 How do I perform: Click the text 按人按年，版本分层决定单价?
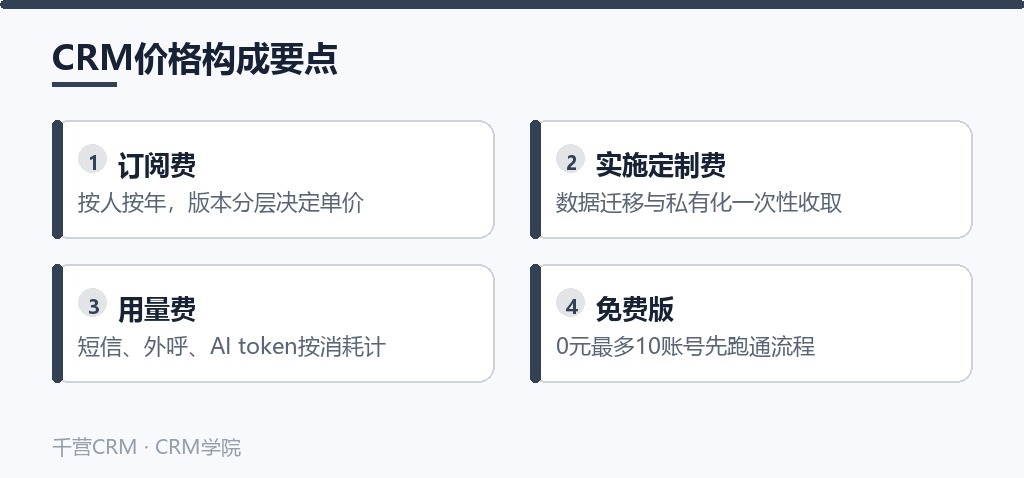220,202
